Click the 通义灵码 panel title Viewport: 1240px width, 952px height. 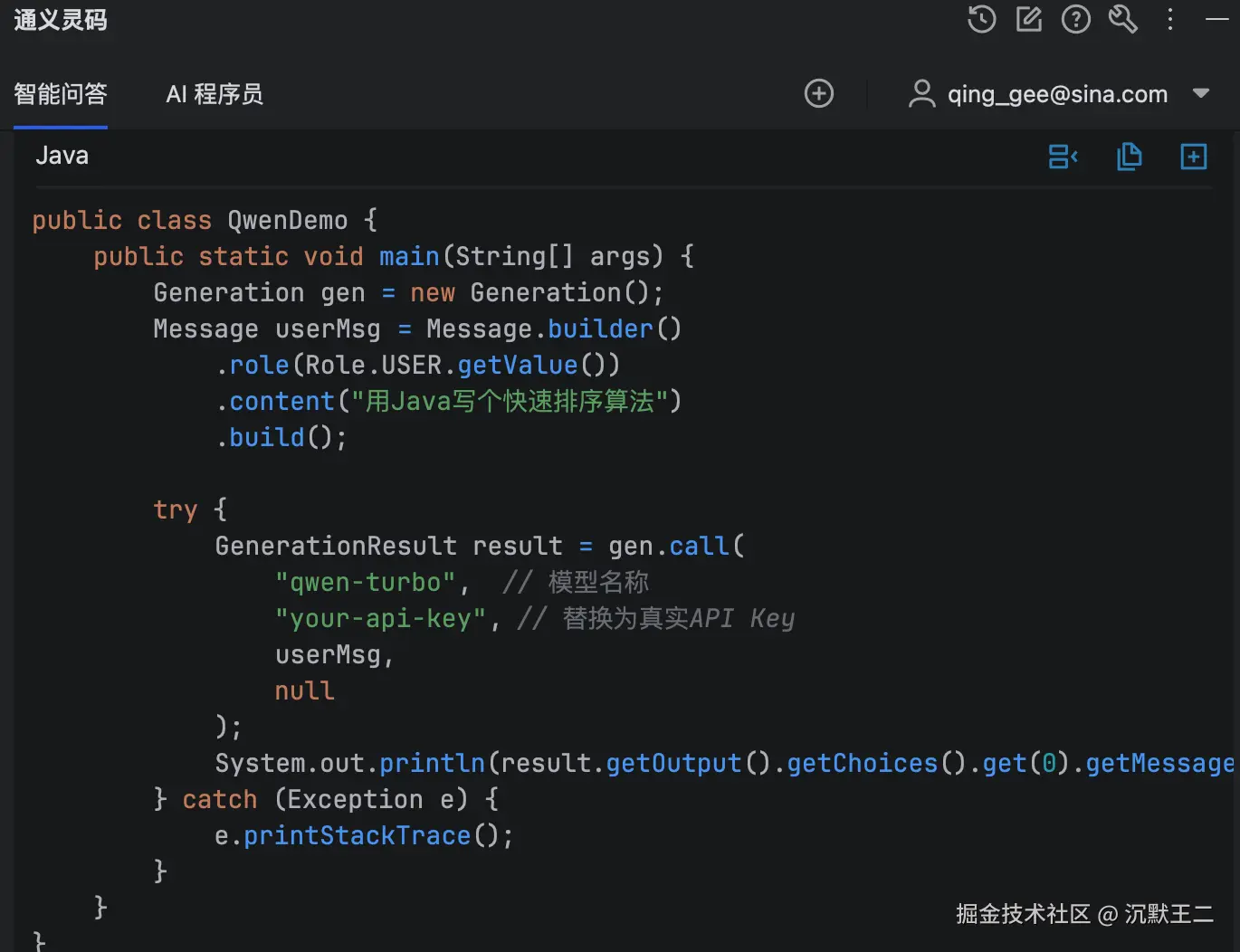coord(61,19)
